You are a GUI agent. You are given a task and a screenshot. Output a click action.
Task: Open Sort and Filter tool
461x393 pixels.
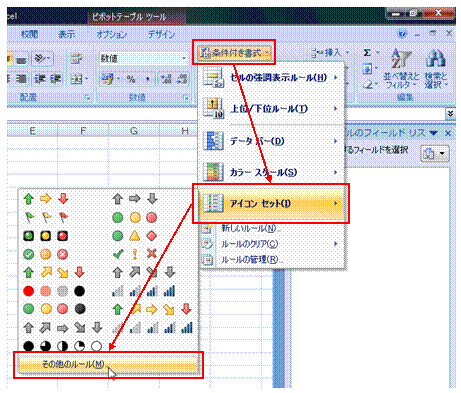tap(401, 69)
